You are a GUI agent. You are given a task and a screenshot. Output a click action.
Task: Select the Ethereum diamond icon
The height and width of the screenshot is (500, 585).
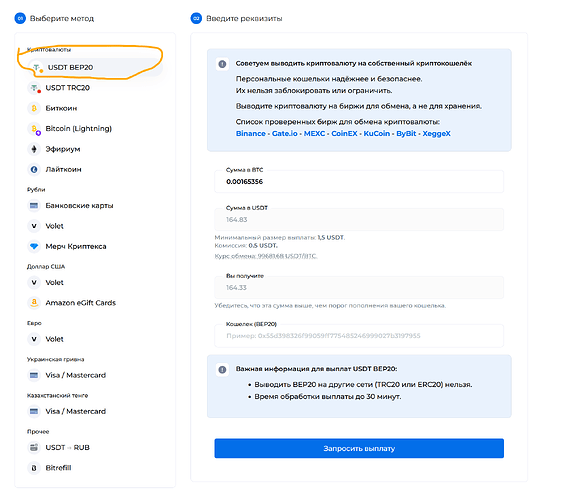tap(34, 149)
